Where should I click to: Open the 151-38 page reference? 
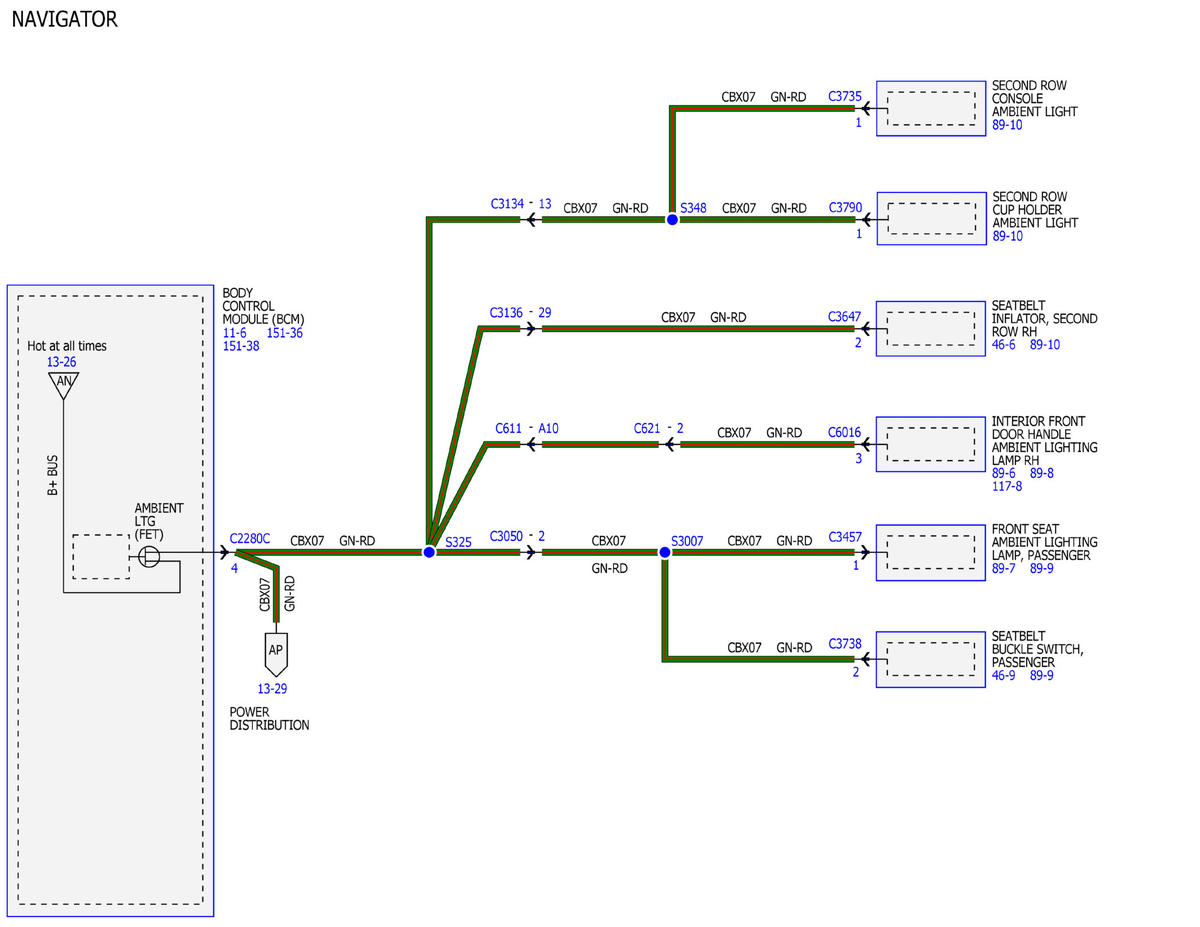click(x=242, y=347)
